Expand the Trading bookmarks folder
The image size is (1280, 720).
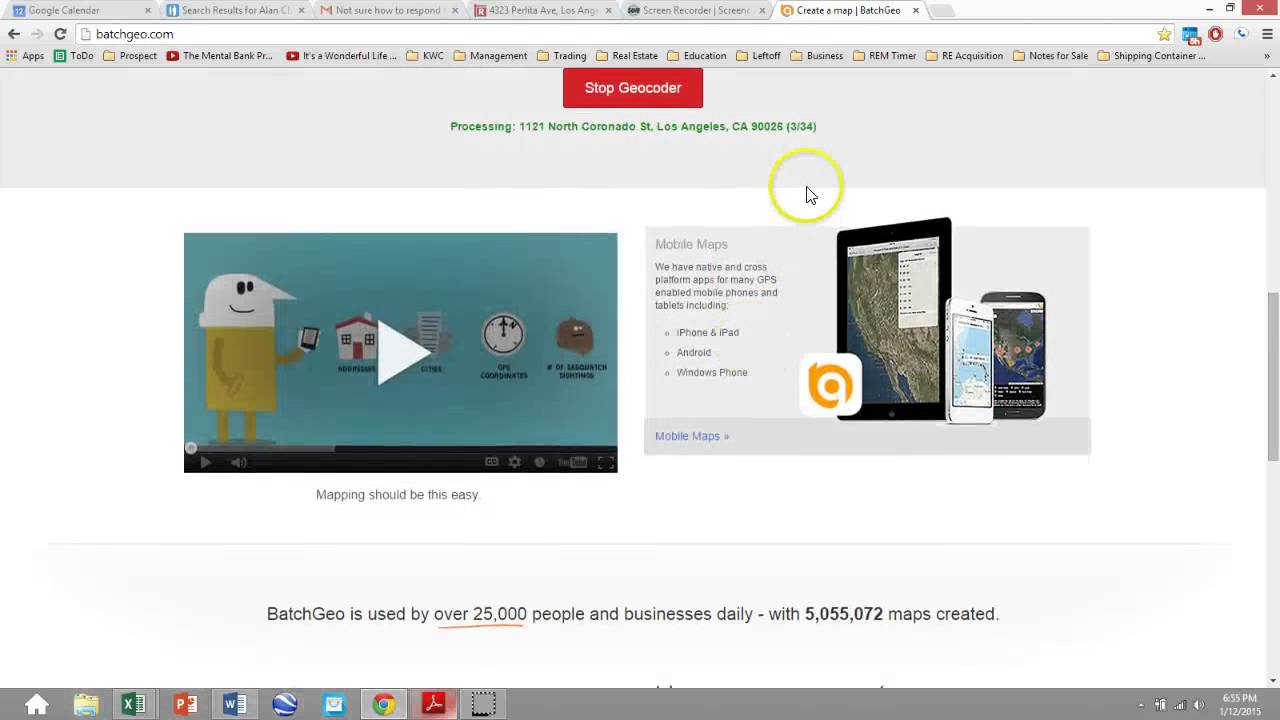click(x=561, y=56)
